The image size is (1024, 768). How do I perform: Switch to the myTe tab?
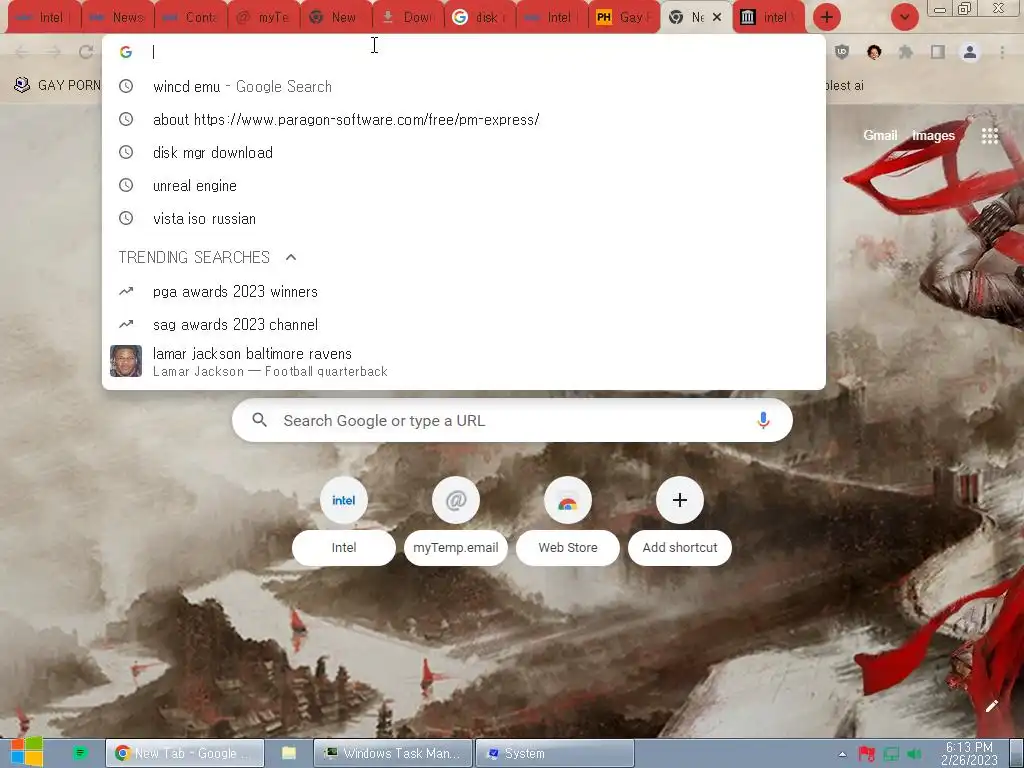(x=264, y=18)
